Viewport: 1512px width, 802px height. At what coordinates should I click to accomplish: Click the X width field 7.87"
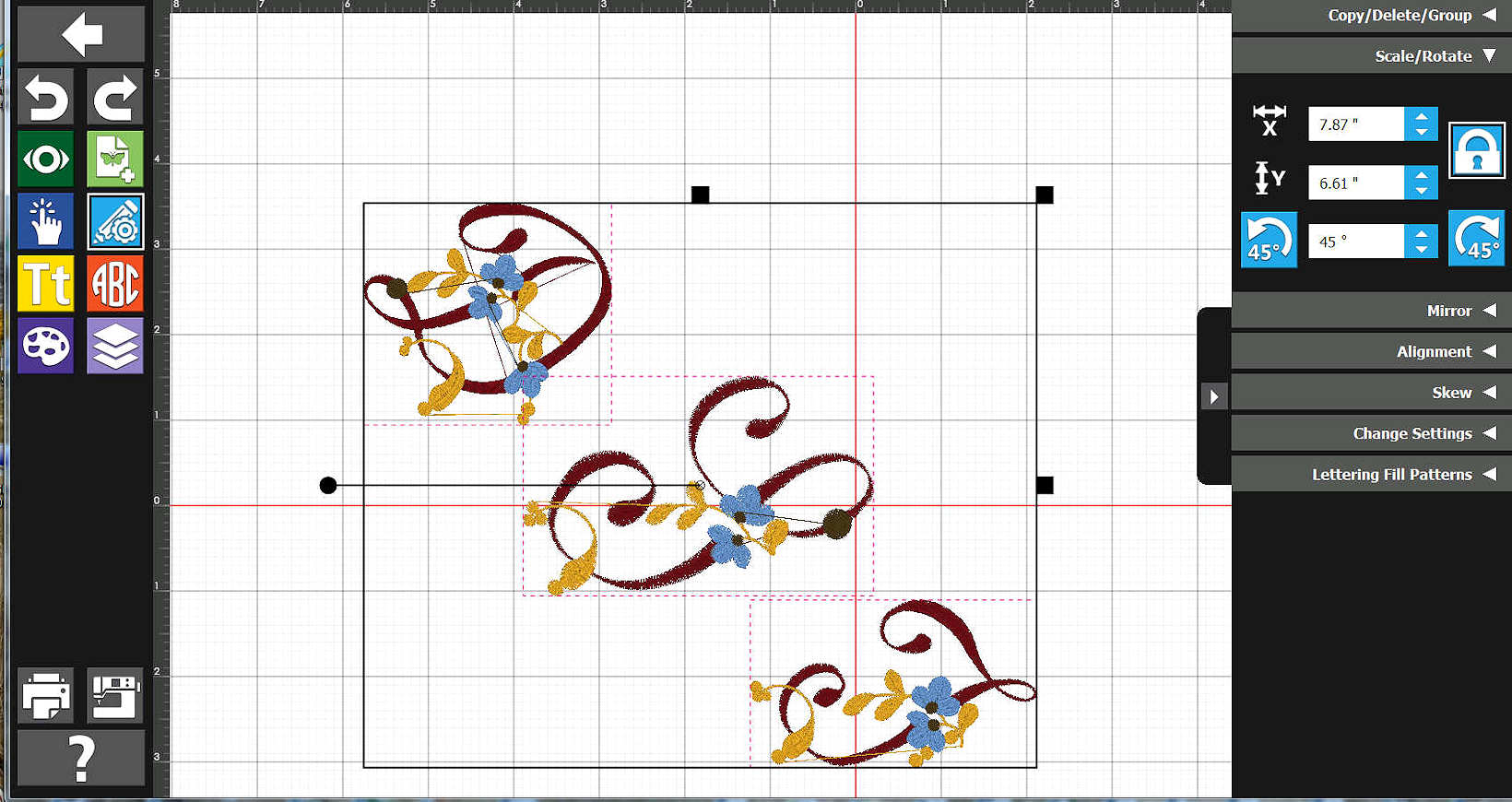click(x=1356, y=124)
